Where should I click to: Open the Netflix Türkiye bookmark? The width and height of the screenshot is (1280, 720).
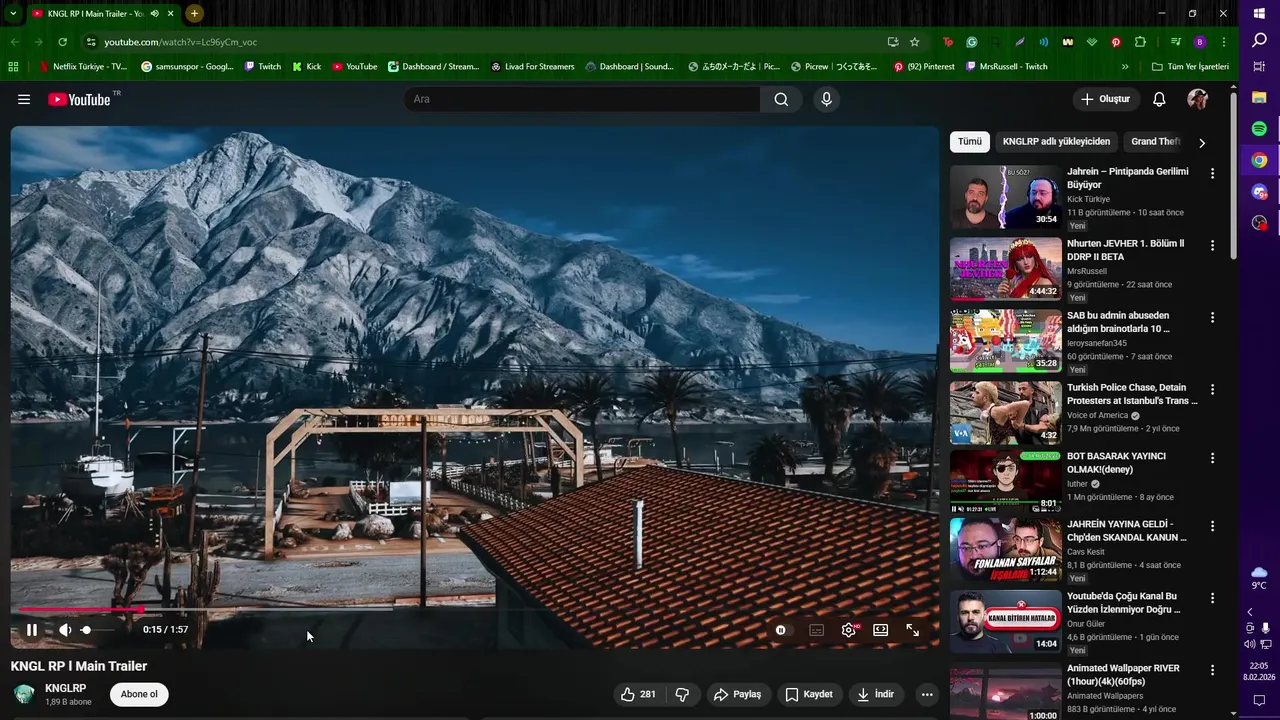click(83, 67)
